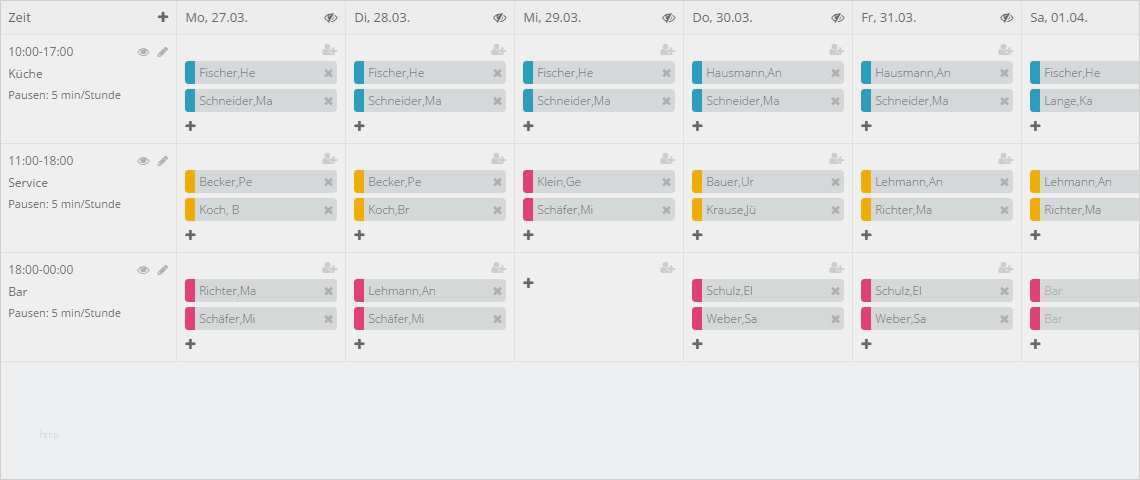Add a new shift row via the Zeit plus icon
The image size is (1140, 480).
163,17
